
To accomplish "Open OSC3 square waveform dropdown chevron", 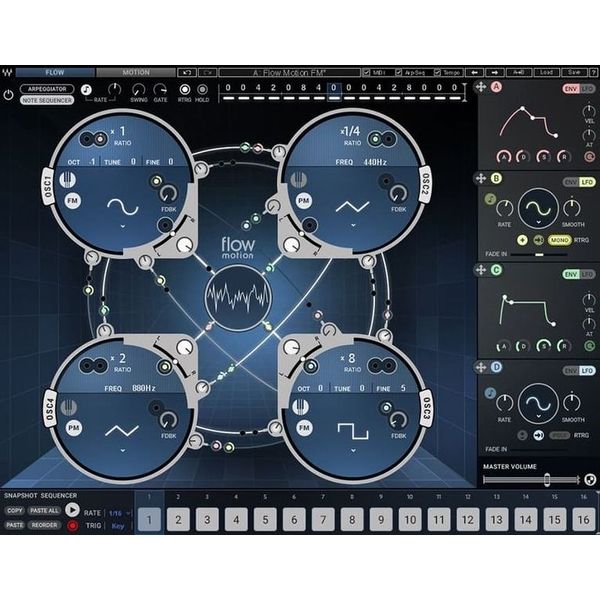I will coord(353,450).
